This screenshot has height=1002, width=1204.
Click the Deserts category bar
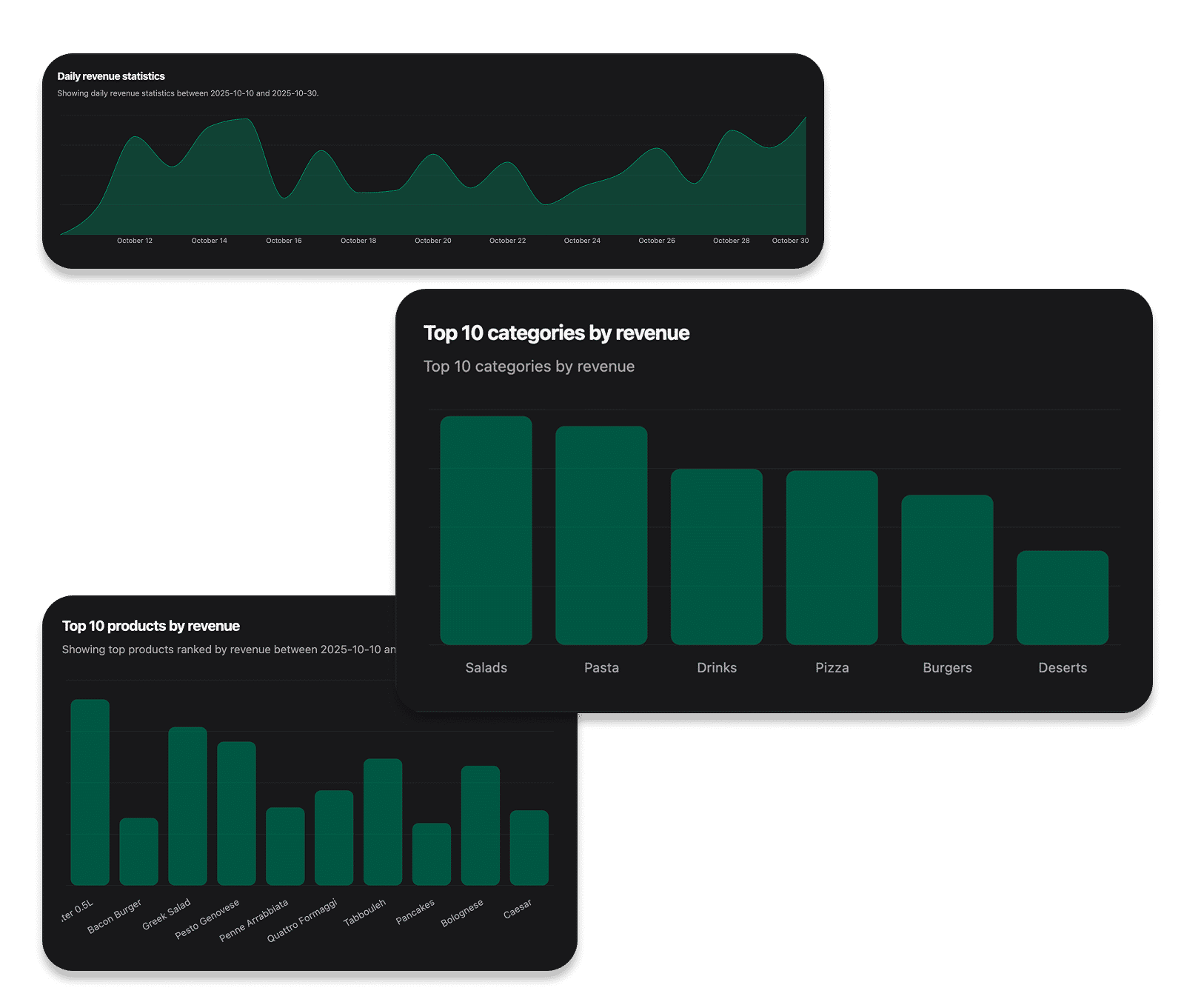[1062, 596]
